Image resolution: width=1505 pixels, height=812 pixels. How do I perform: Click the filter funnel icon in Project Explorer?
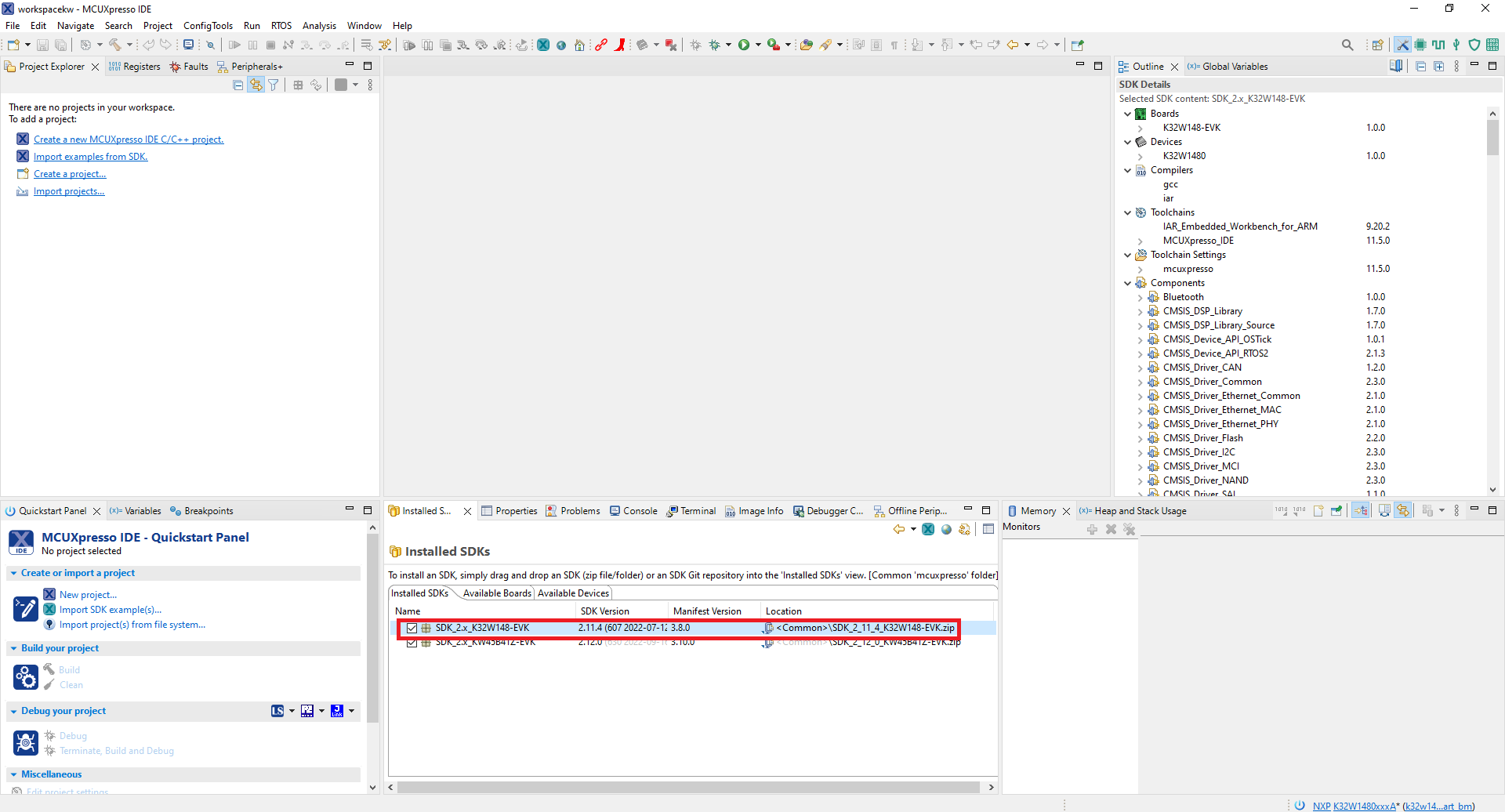[x=274, y=85]
